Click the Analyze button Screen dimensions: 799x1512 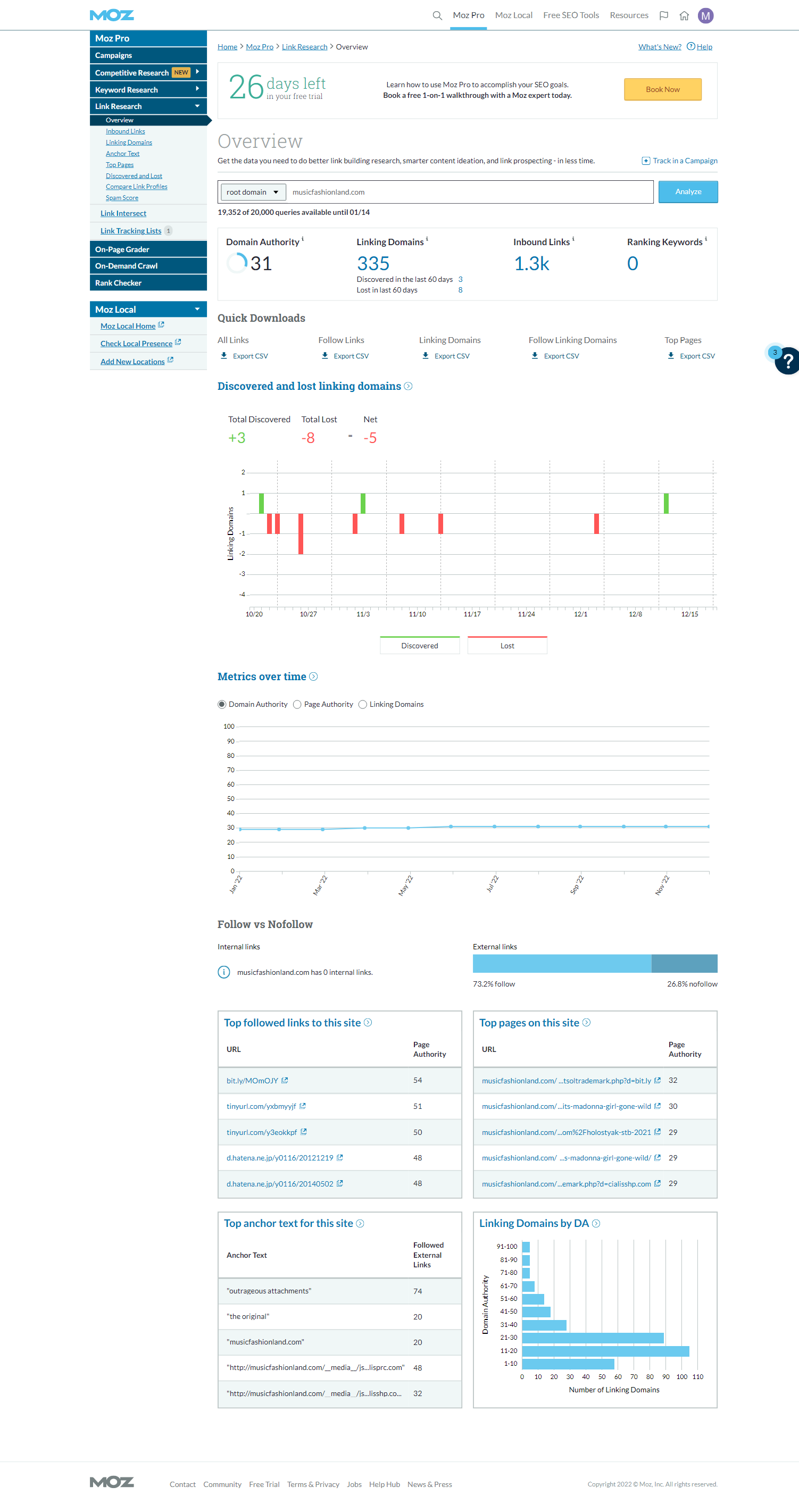[x=688, y=192]
